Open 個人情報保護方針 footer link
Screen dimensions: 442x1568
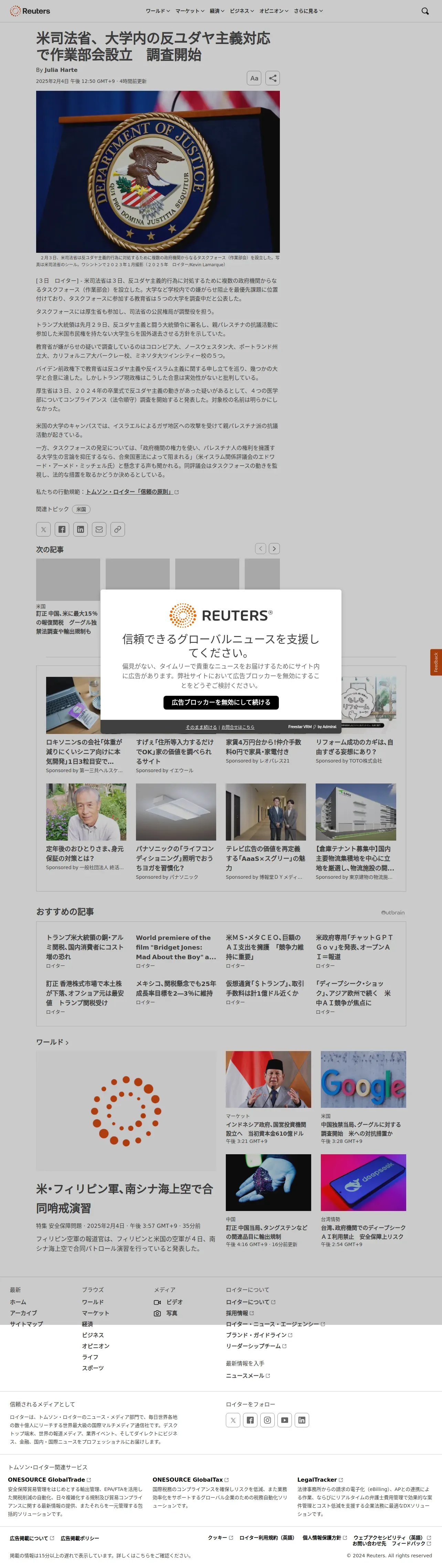[325, 1538]
